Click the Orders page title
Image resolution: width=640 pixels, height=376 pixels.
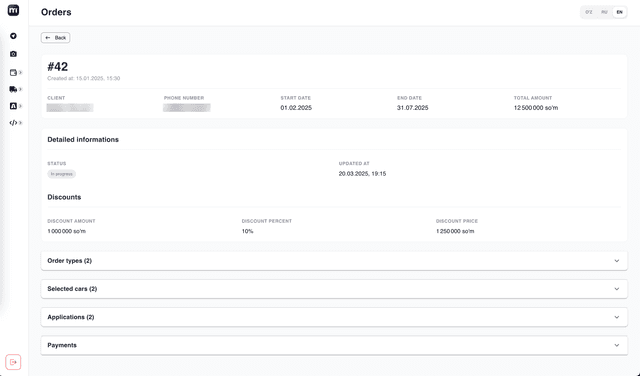coord(56,12)
